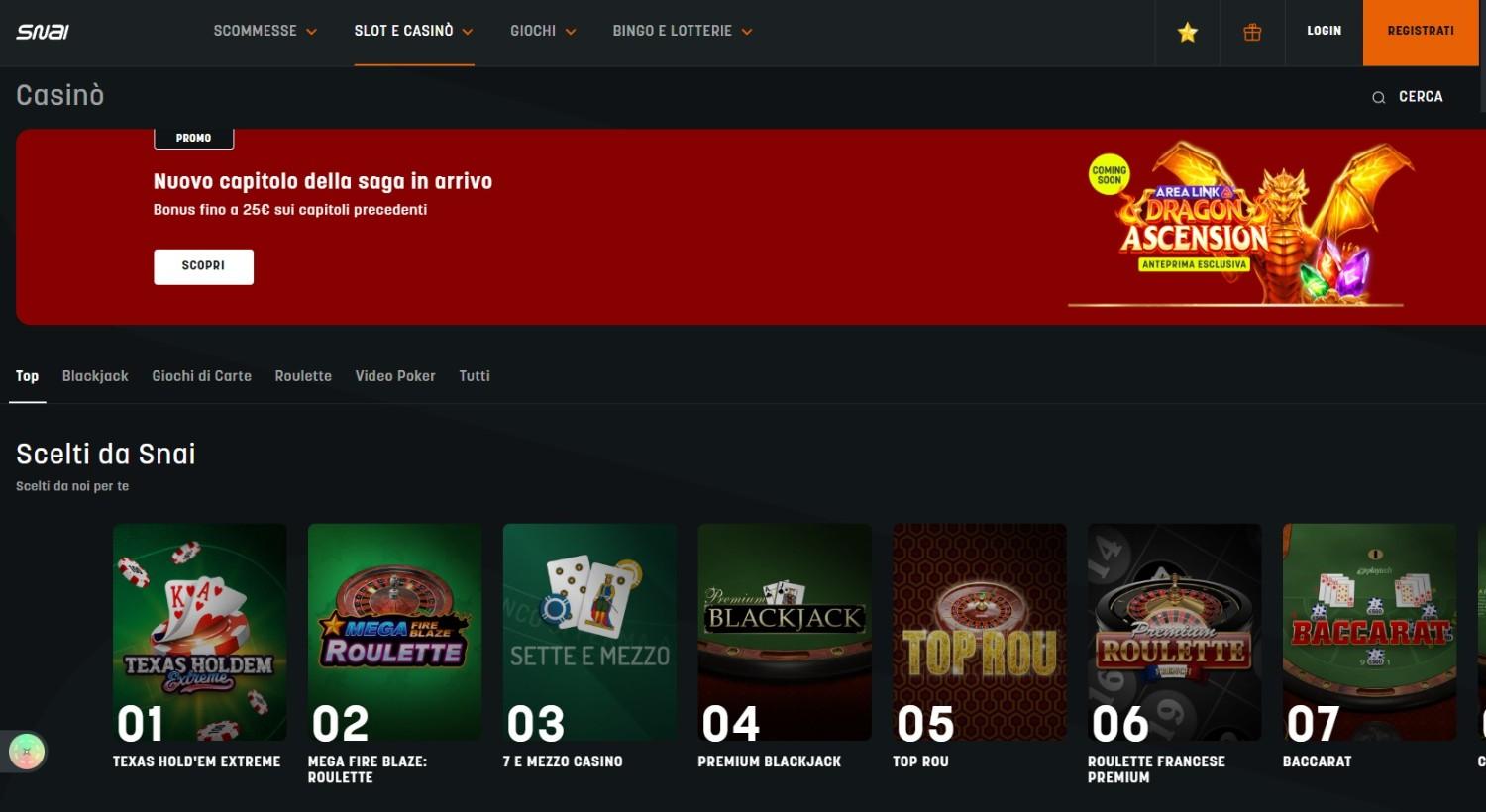Launch the Mega Fire Blaze Roulette tile

tap(394, 632)
